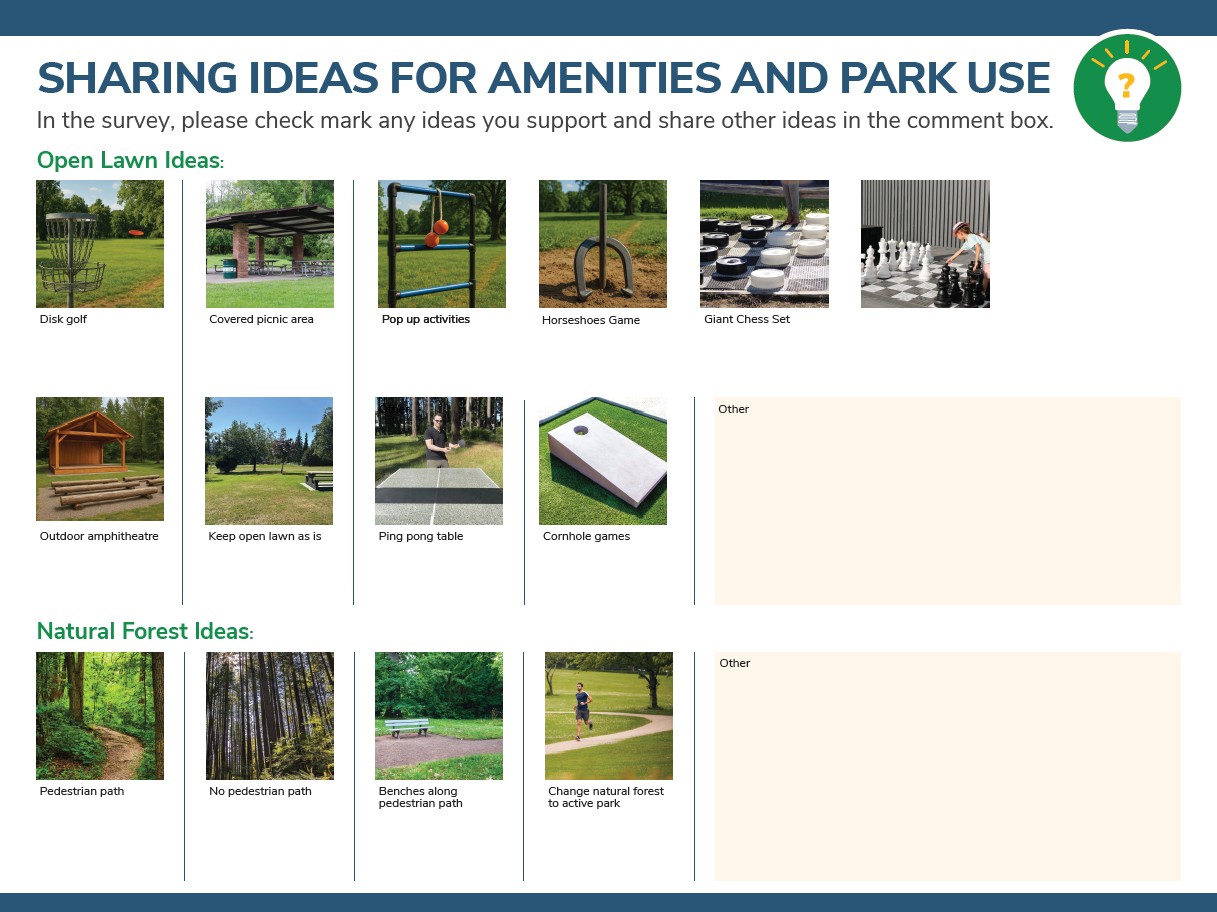
Task: Click the 'Outdoor amphitheatre' caption
Action: (99, 536)
